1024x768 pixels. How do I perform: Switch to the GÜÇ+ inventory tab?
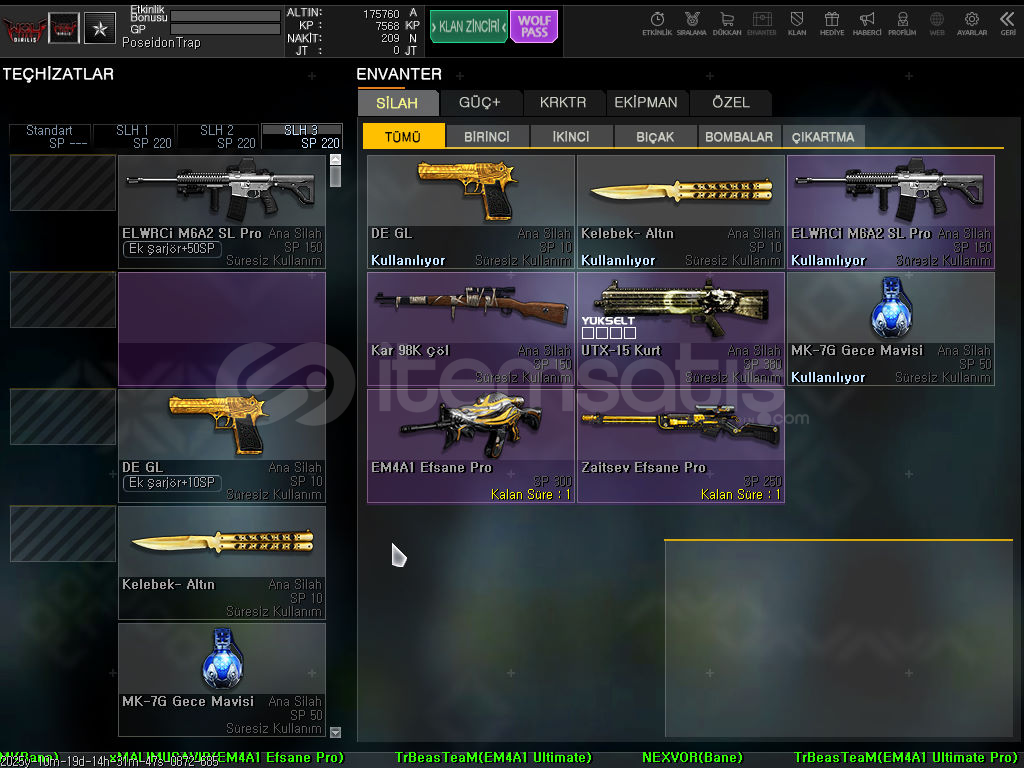[479, 102]
